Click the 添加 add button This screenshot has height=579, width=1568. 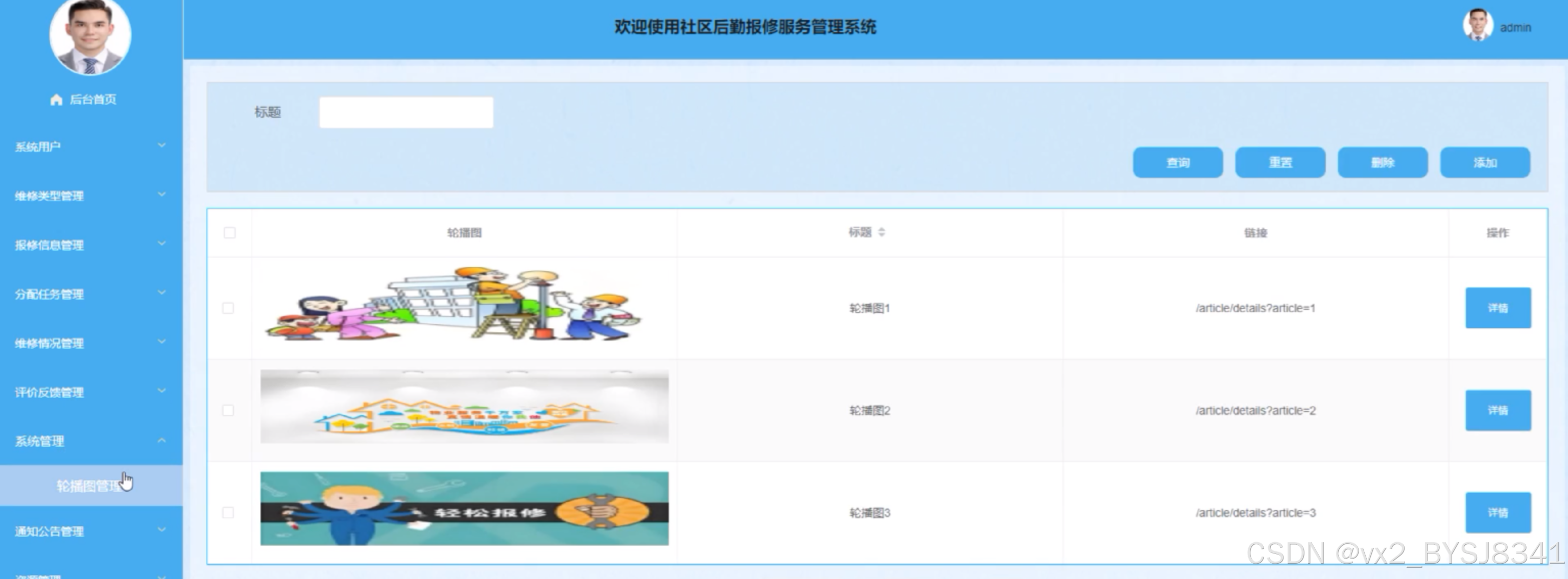tap(1485, 162)
